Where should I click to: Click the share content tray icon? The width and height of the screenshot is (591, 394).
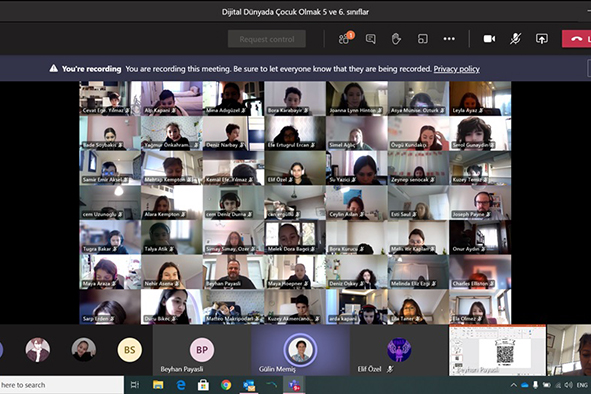click(542, 38)
